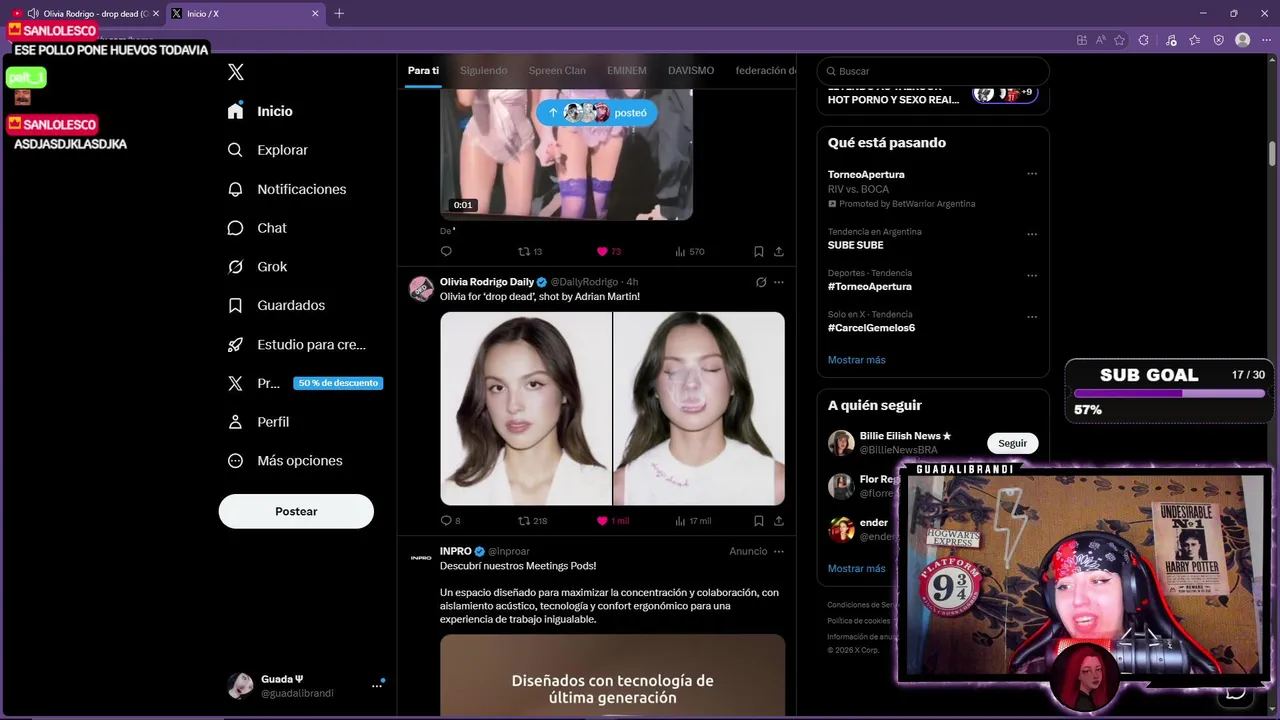Open Premium with 50% discount
This screenshot has height=720, width=1280.
click(x=305, y=383)
